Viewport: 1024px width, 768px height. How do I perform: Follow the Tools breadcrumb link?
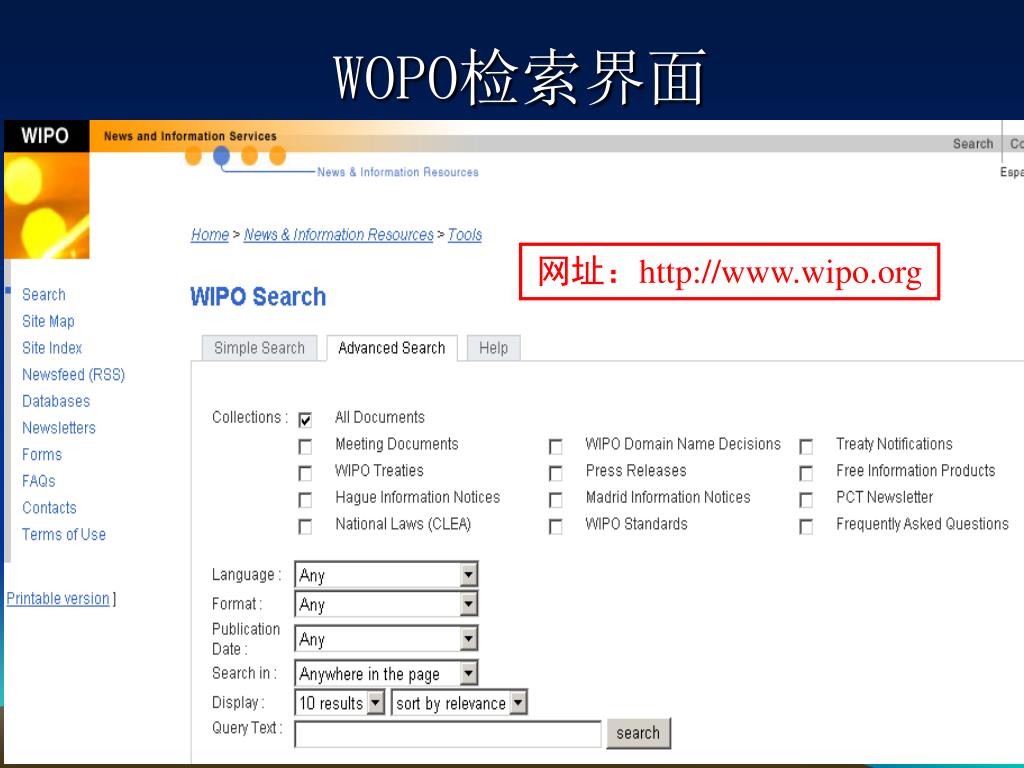click(x=464, y=234)
